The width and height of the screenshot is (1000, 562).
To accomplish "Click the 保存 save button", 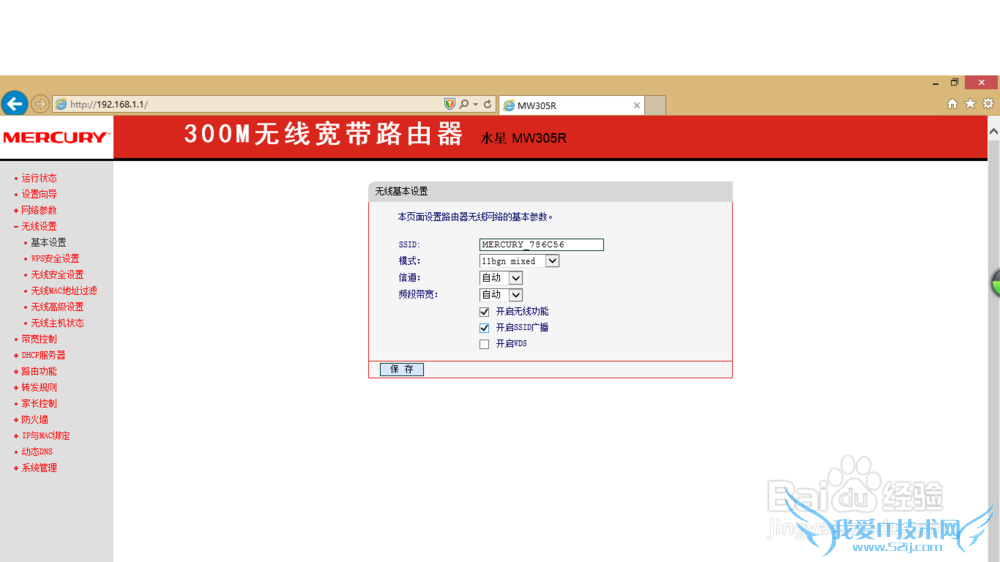I will (402, 369).
